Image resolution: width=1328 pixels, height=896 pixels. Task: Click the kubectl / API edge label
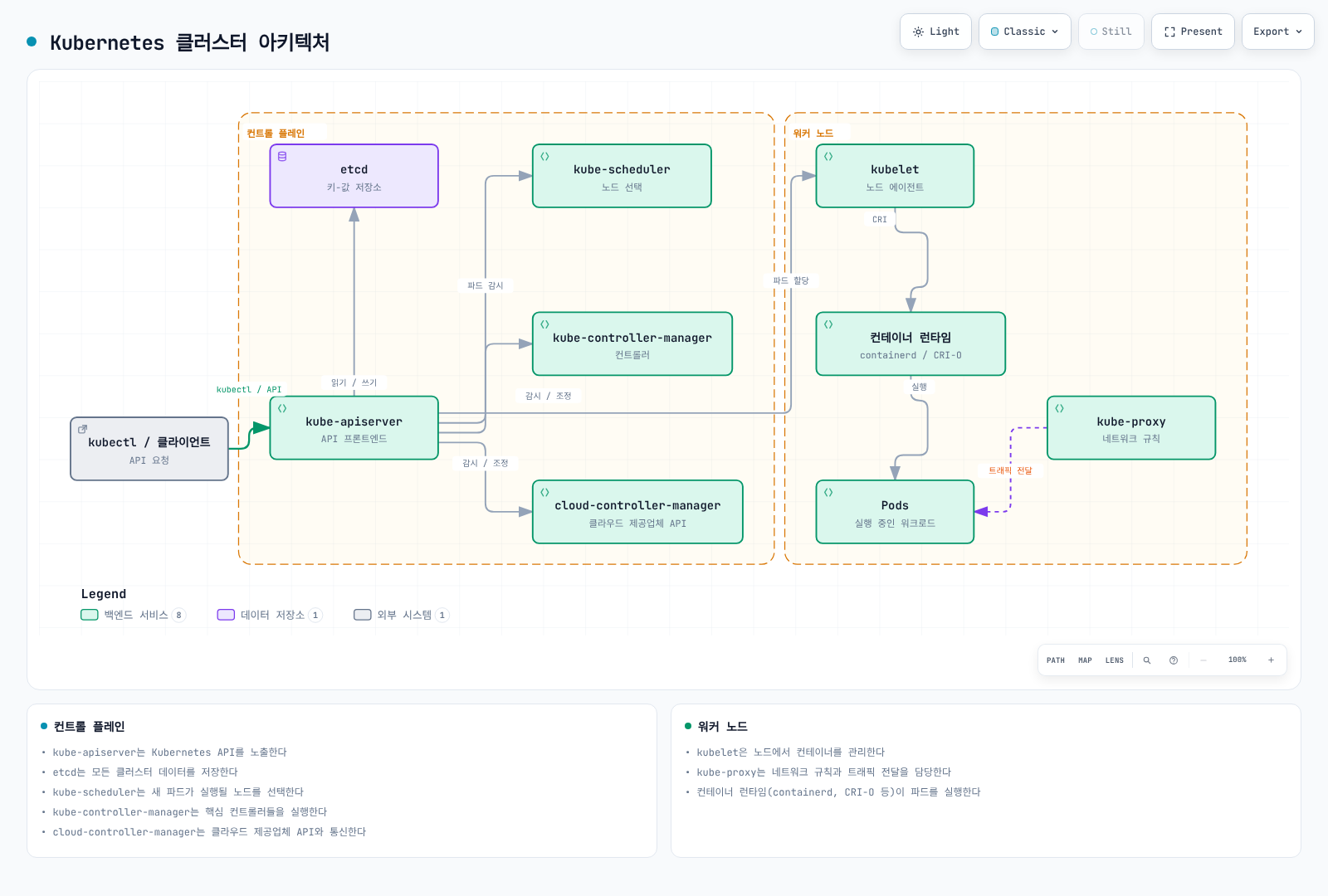(249, 389)
